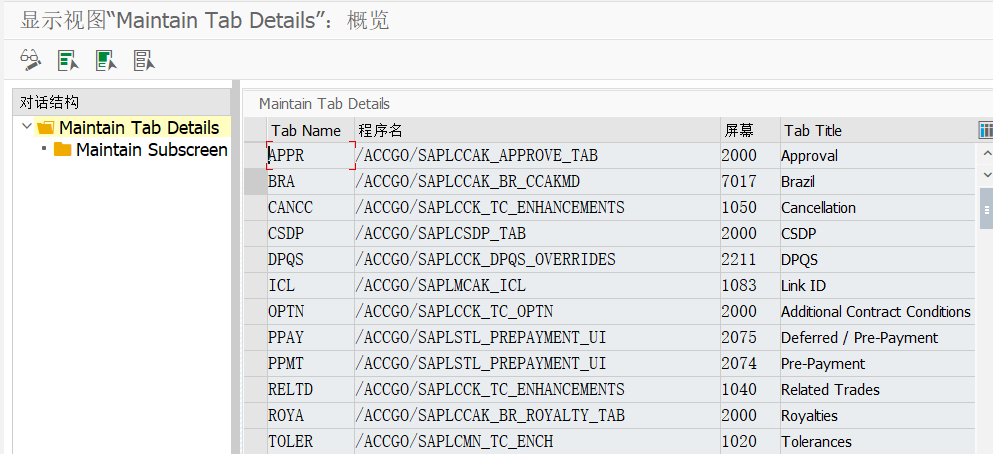Click the APPR tab name field
The height and width of the screenshot is (454, 993).
(310, 156)
